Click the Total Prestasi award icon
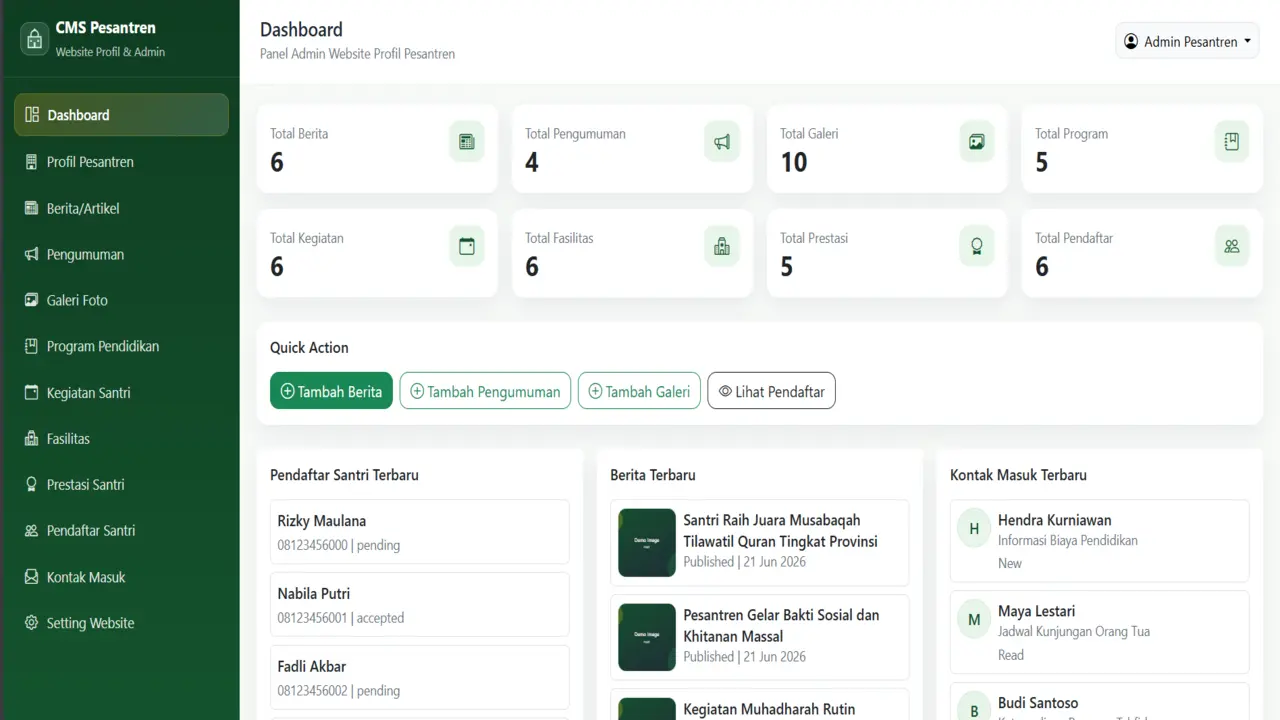 (977, 246)
